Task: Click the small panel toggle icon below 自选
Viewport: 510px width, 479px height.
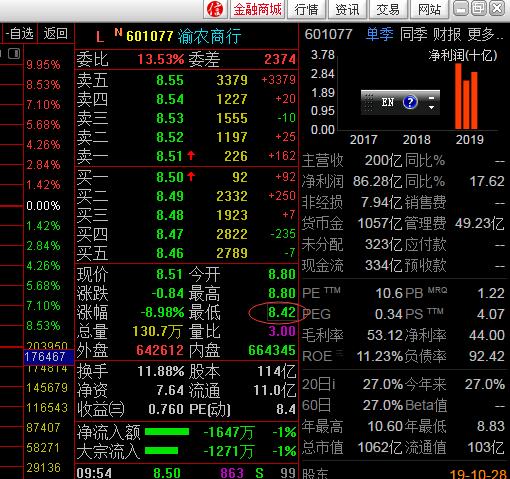Action: (14, 53)
